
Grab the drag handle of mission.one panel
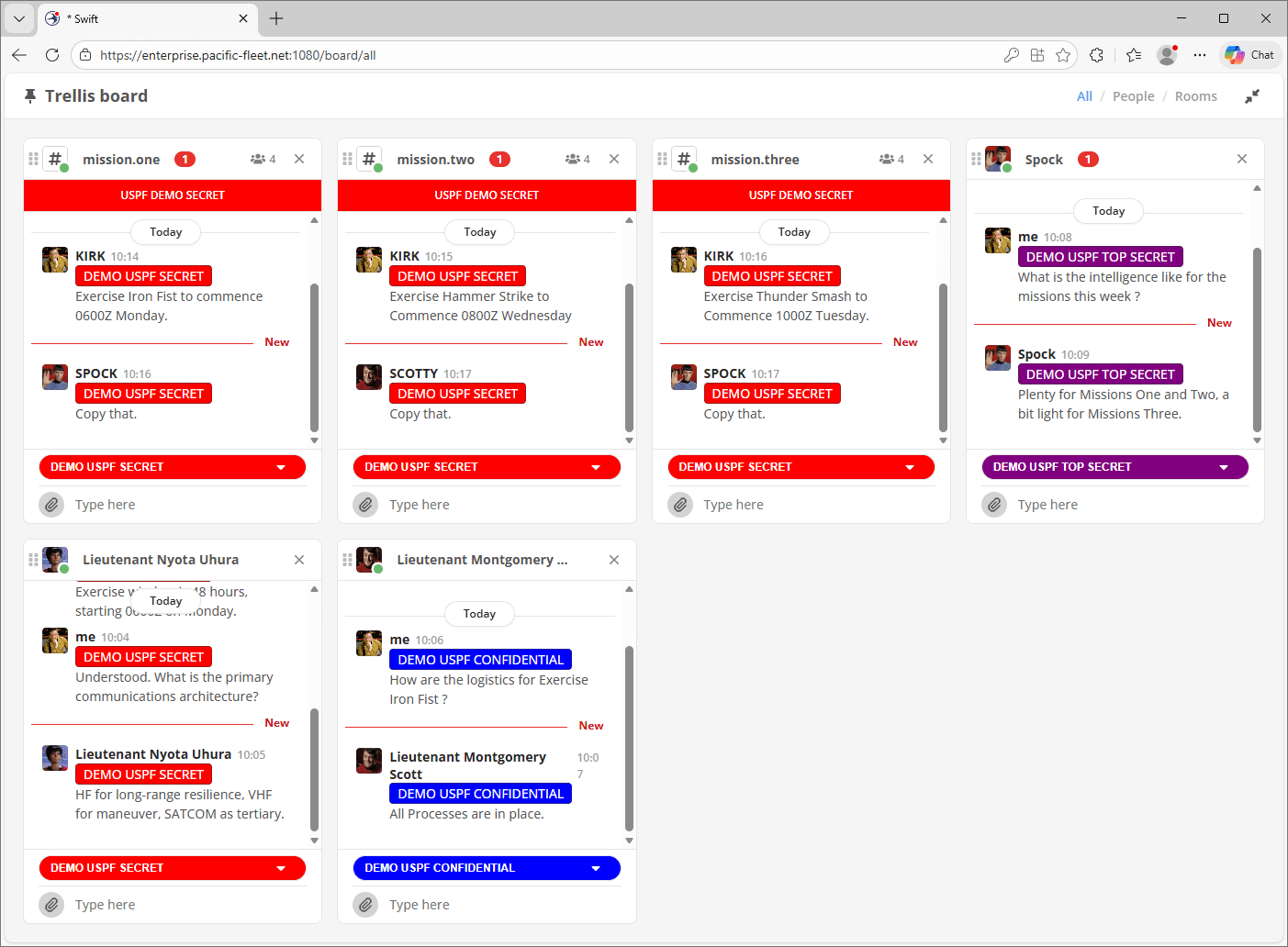point(34,160)
